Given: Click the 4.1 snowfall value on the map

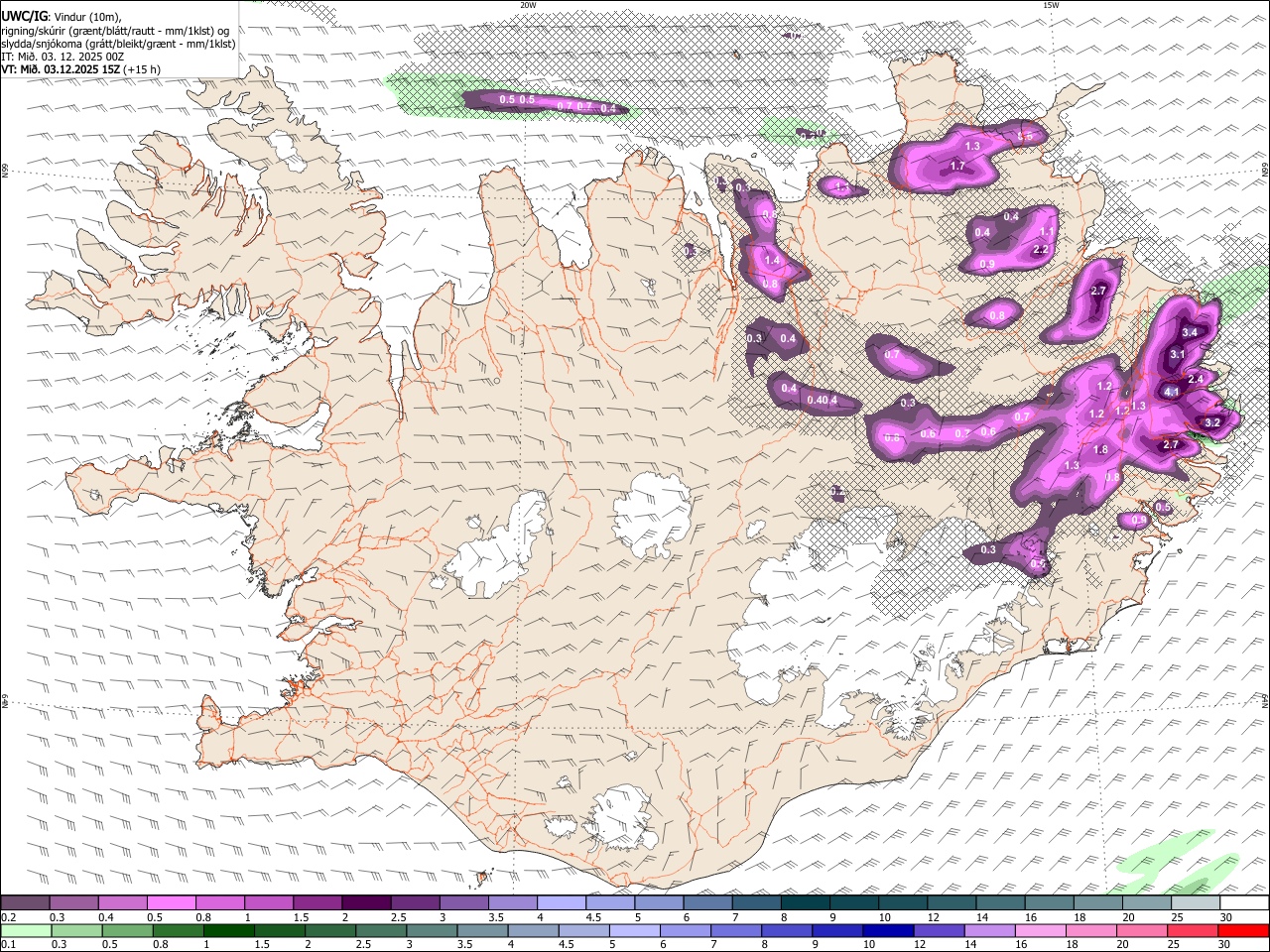Looking at the screenshot, I should (x=1172, y=392).
